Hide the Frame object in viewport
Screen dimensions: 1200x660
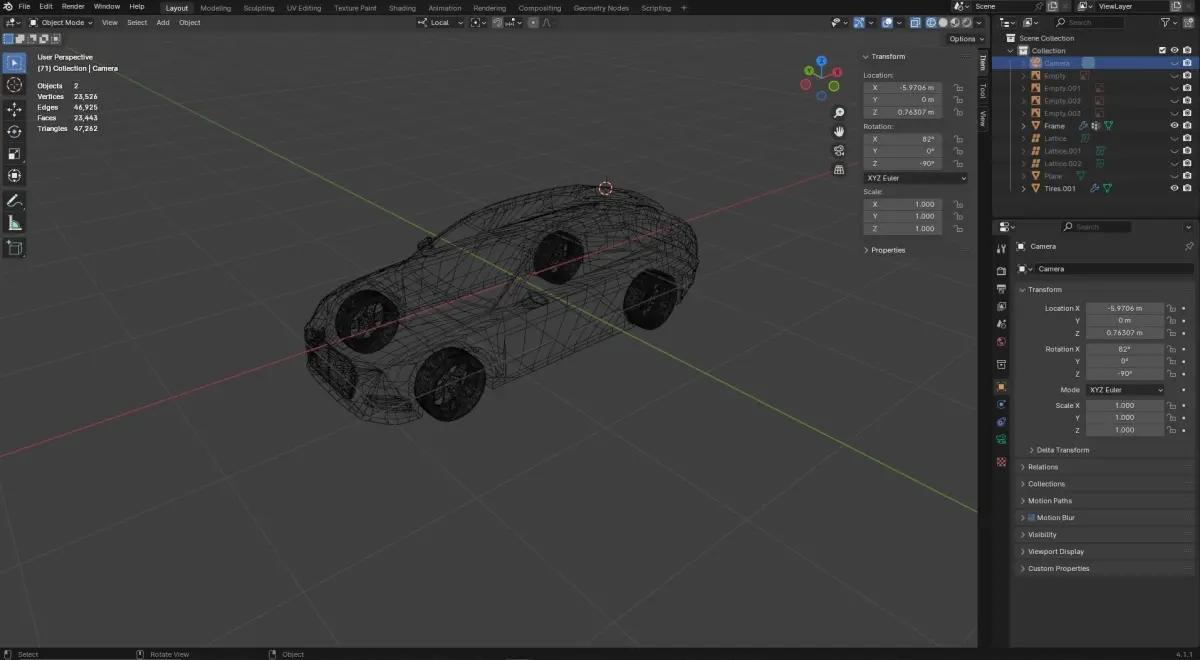(x=1175, y=126)
